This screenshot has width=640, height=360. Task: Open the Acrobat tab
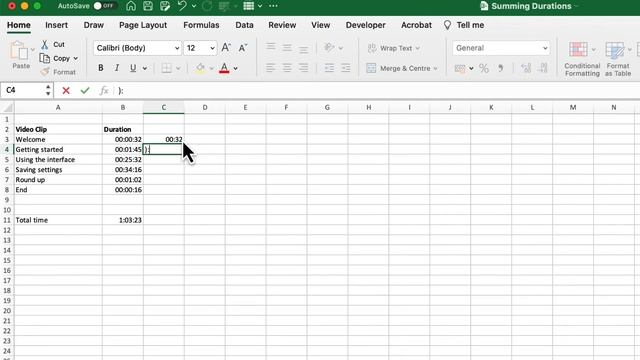(416, 25)
